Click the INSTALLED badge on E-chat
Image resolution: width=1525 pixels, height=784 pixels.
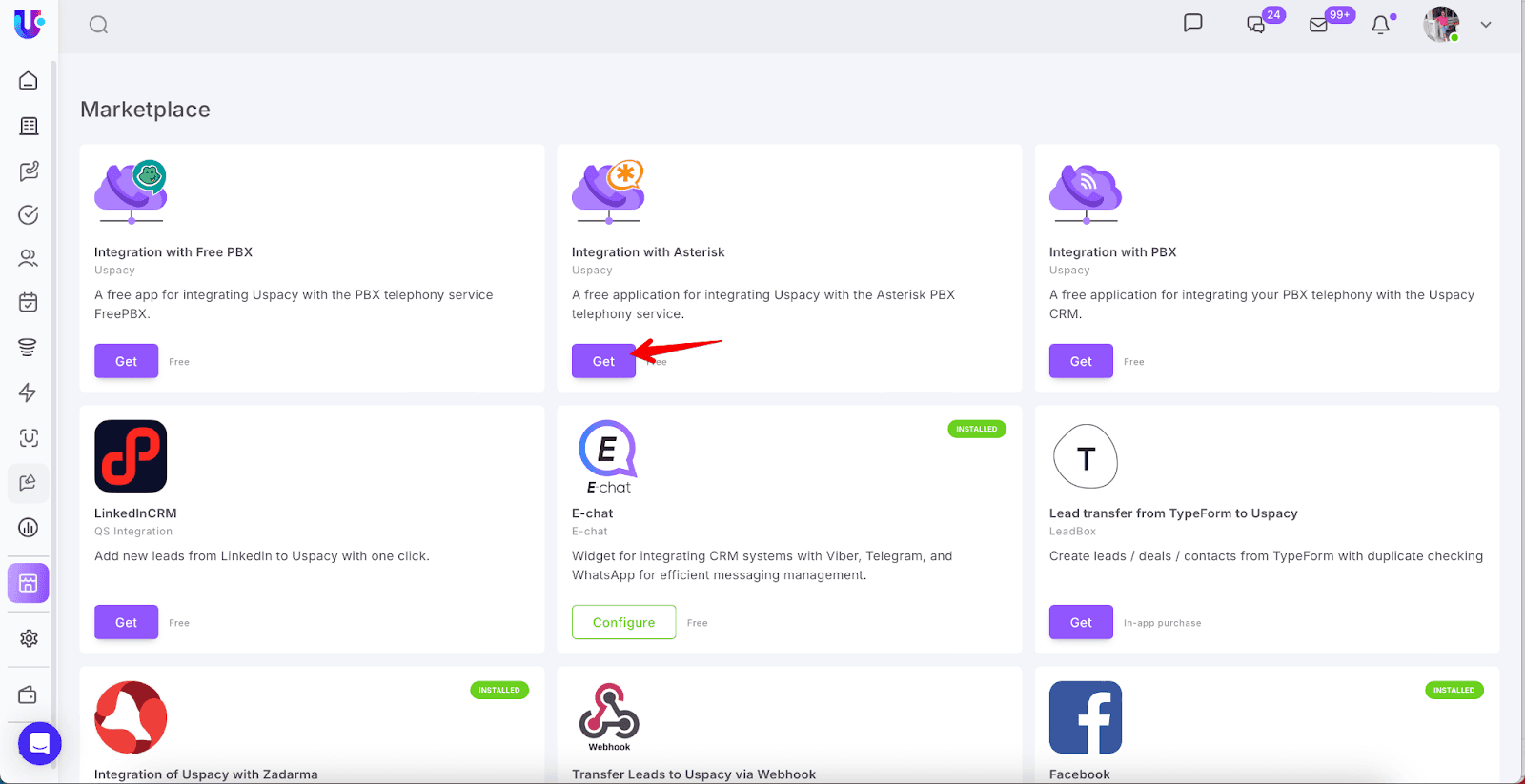tap(977, 429)
